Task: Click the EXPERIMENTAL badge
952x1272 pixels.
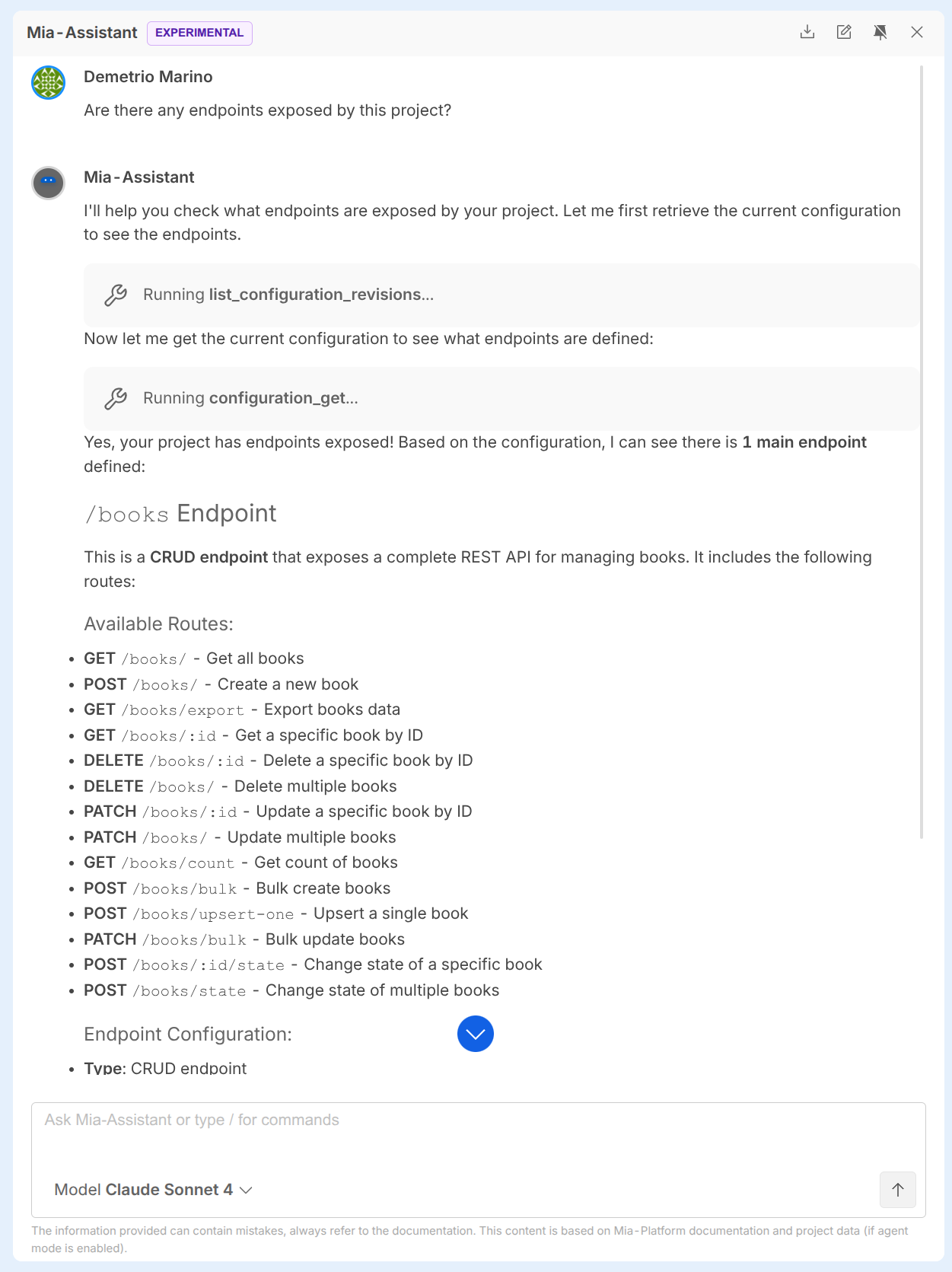Action: [199, 33]
